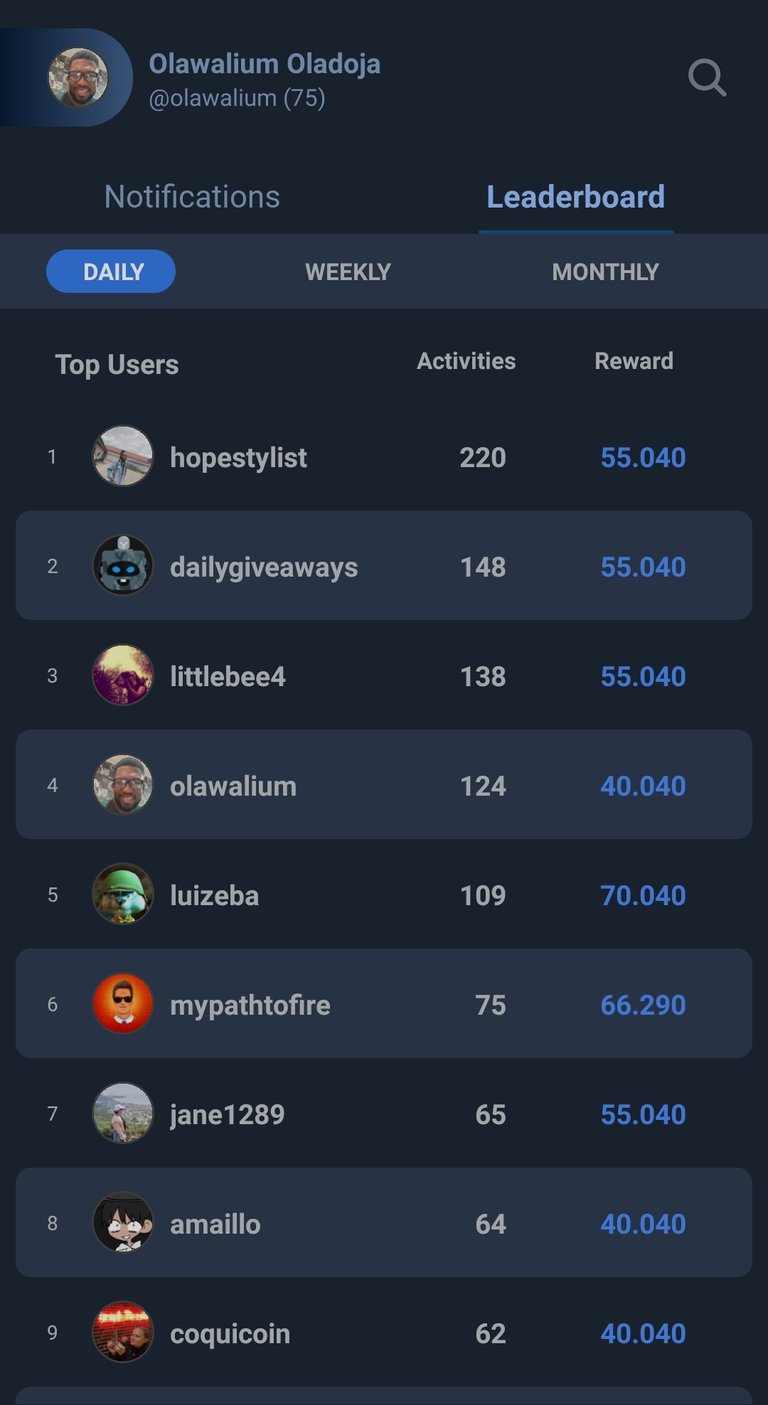Tap coquicoin's red avatar thumbnail
Screen dimensions: 768x1405
pyautogui.click(x=123, y=1333)
